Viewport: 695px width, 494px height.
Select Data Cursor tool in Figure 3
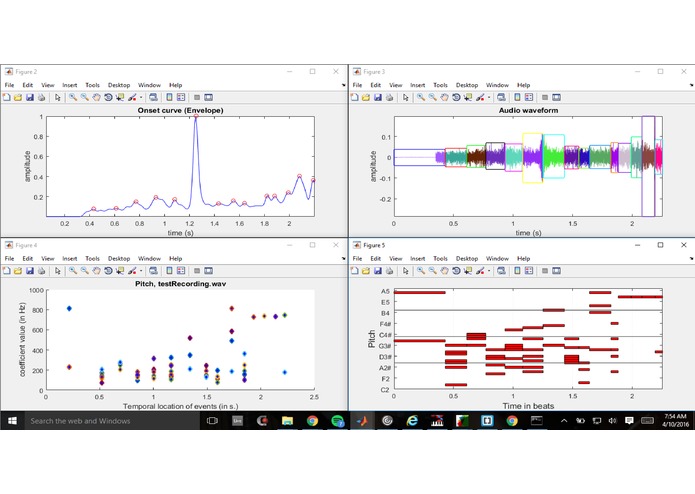(468, 97)
